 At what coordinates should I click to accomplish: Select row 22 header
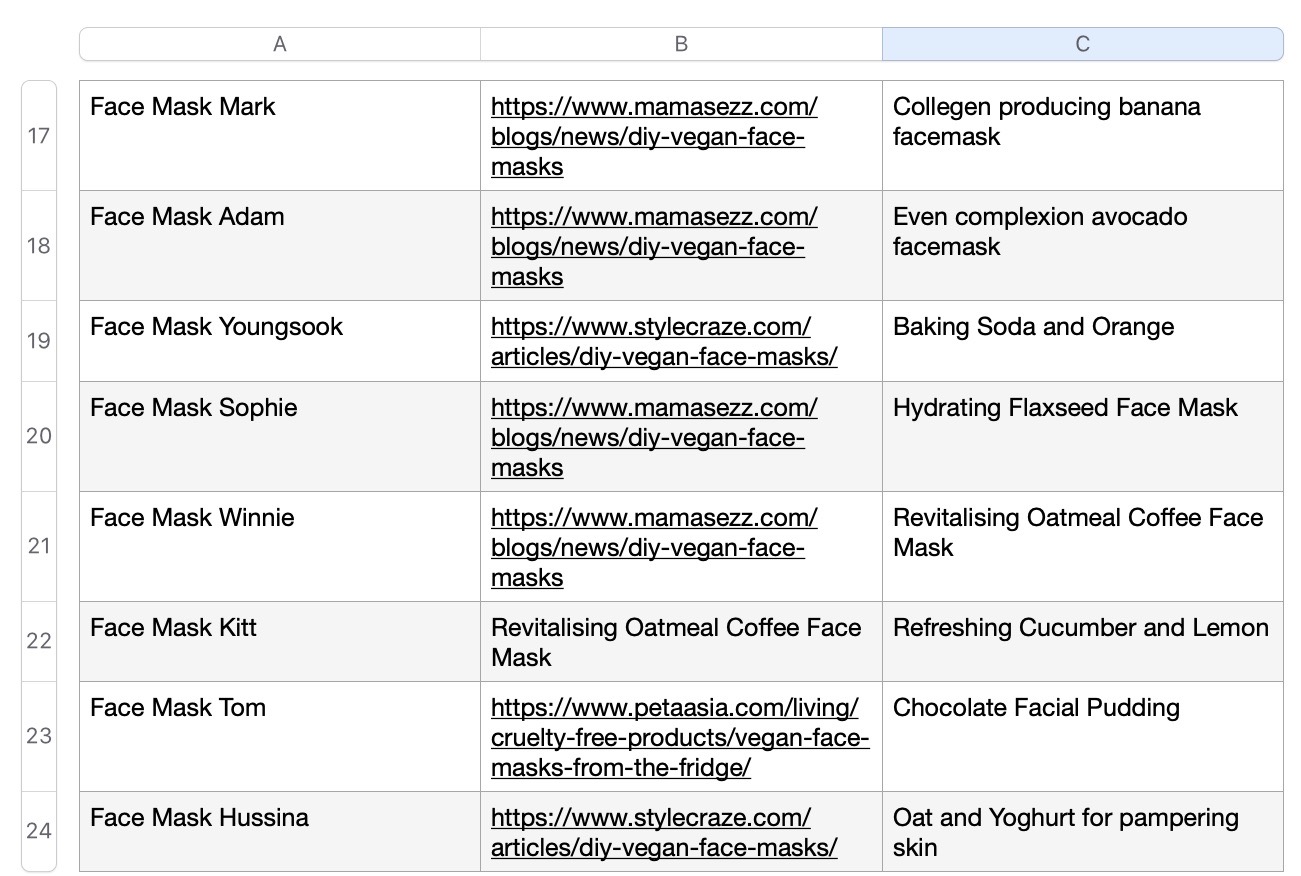pyautogui.click(x=39, y=641)
